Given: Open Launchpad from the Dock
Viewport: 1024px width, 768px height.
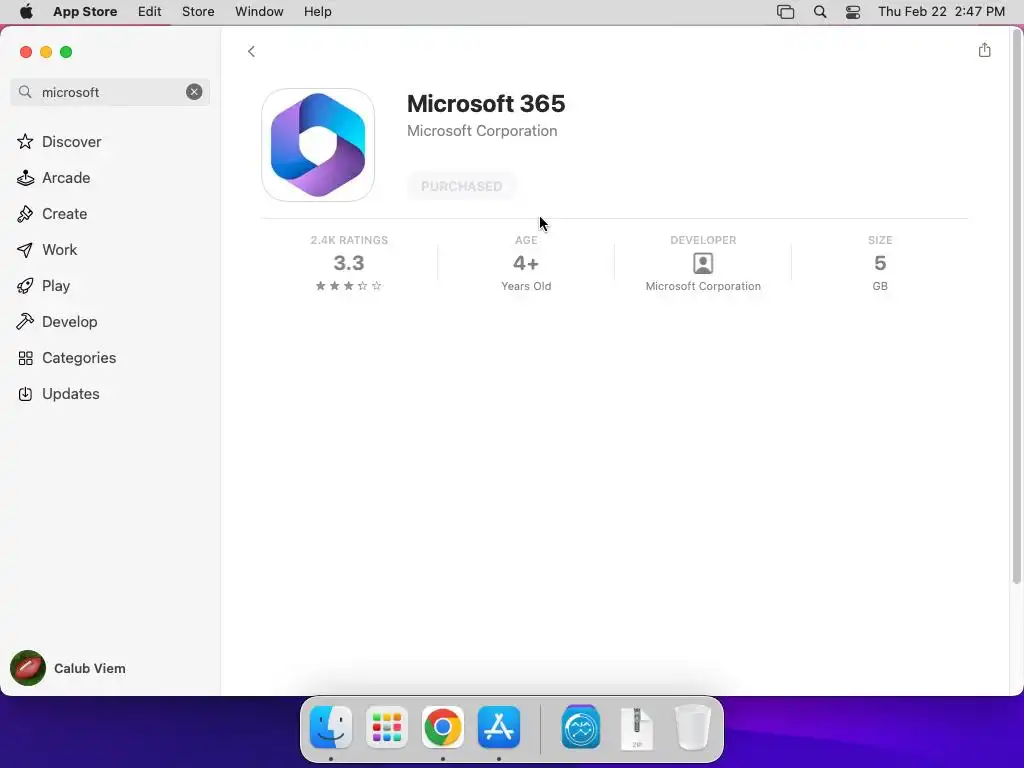Looking at the screenshot, I should (x=387, y=727).
